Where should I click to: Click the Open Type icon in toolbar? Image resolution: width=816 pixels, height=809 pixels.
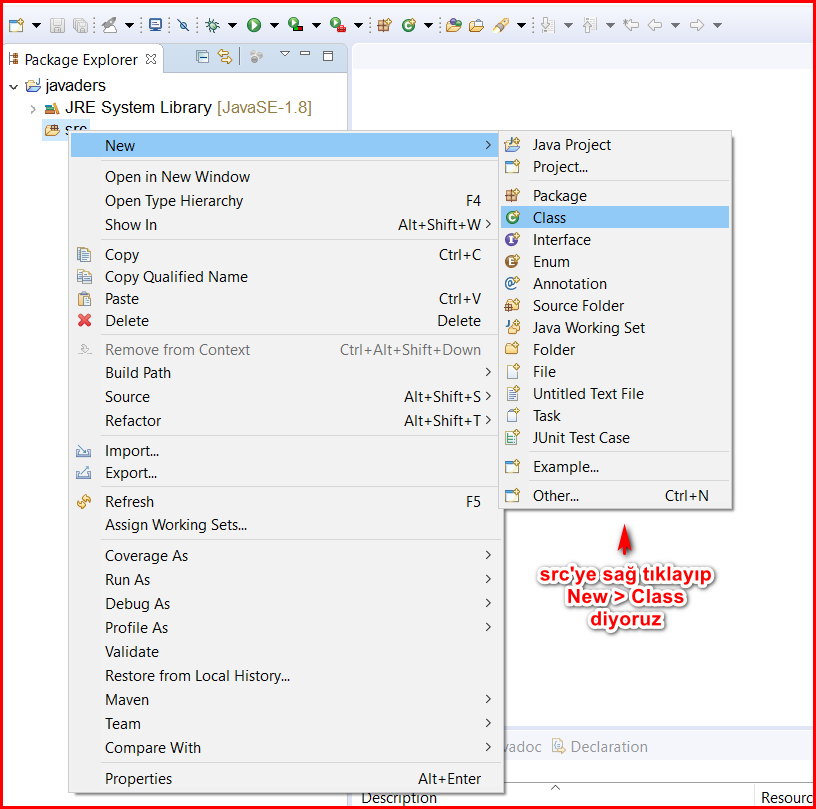coord(454,25)
